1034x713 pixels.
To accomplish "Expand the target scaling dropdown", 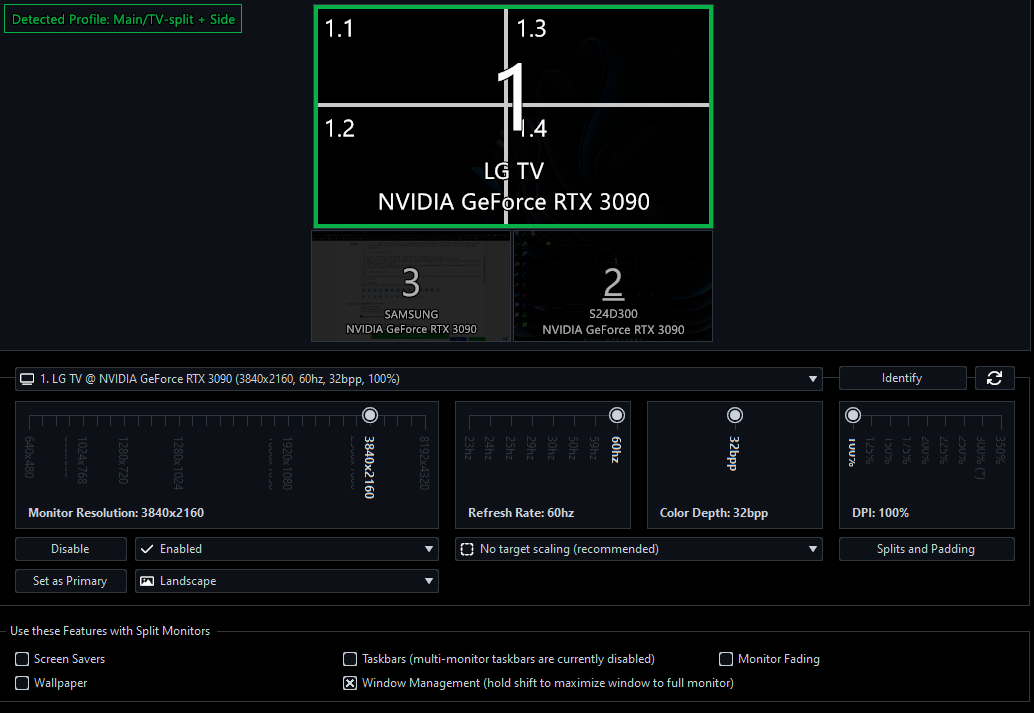I will (x=812, y=549).
